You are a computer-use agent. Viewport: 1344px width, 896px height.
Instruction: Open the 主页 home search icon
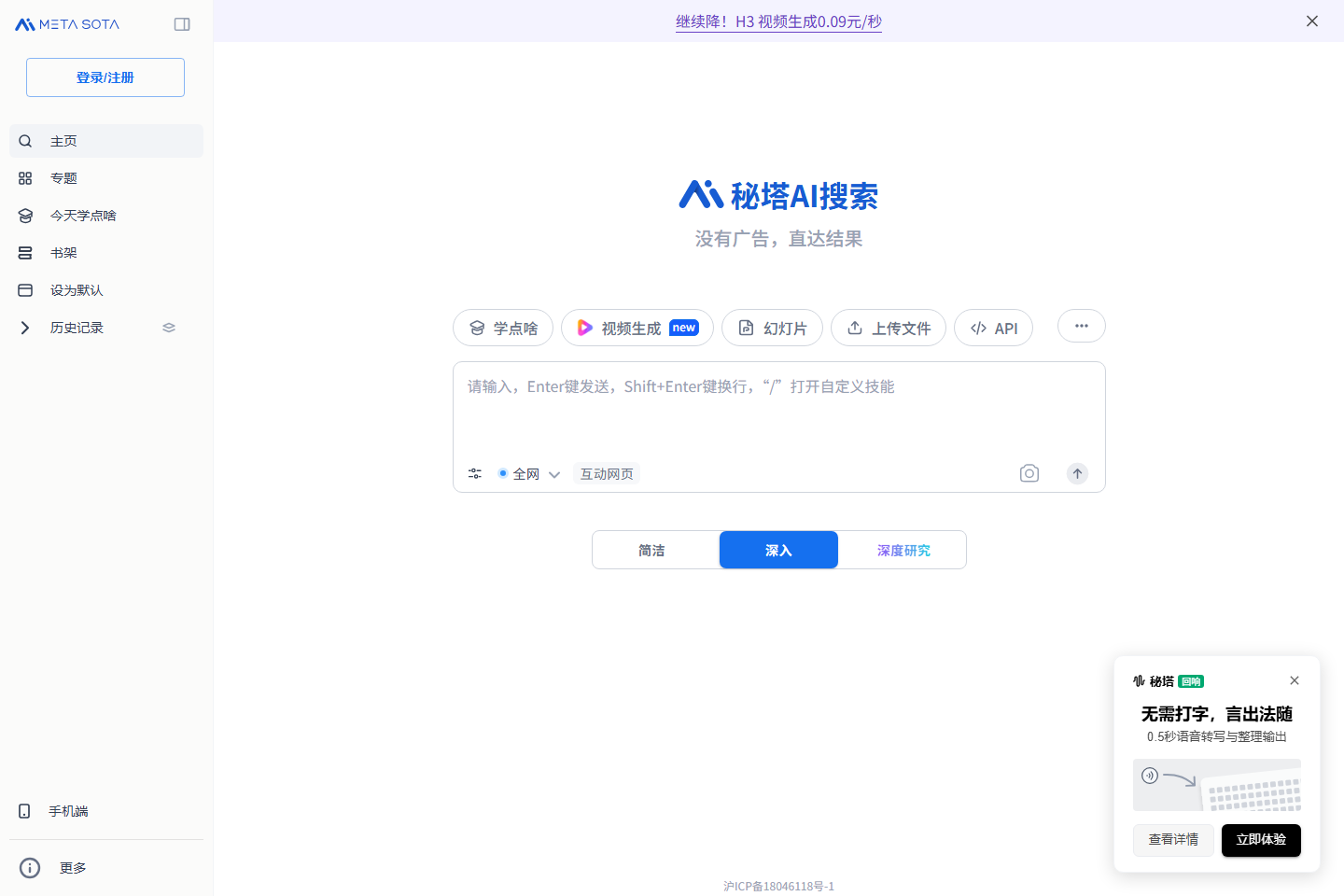25,141
